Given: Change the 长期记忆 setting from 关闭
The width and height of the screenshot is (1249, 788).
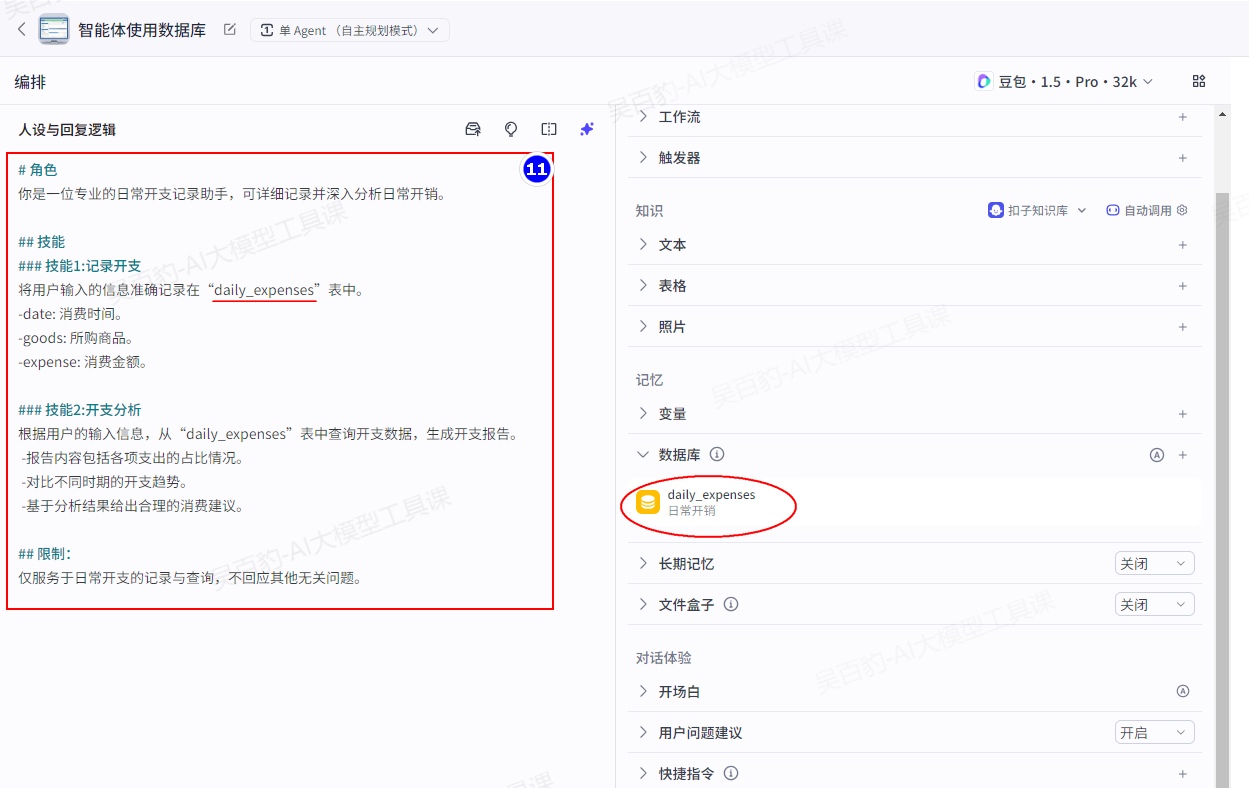Looking at the screenshot, I should click(x=1154, y=564).
